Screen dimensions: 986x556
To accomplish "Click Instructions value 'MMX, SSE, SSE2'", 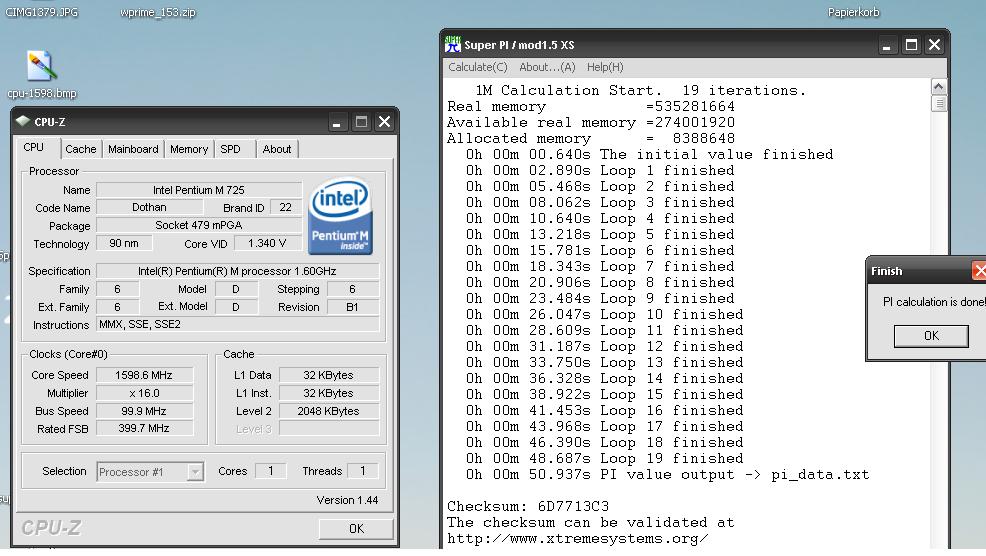I will coord(238,325).
